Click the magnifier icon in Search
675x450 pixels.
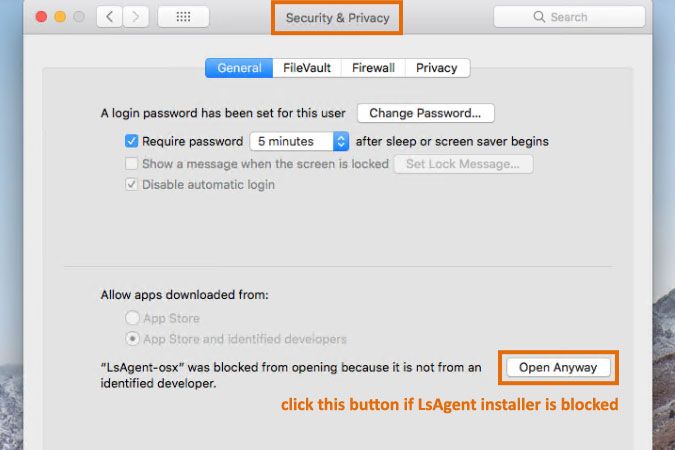tap(541, 17)
